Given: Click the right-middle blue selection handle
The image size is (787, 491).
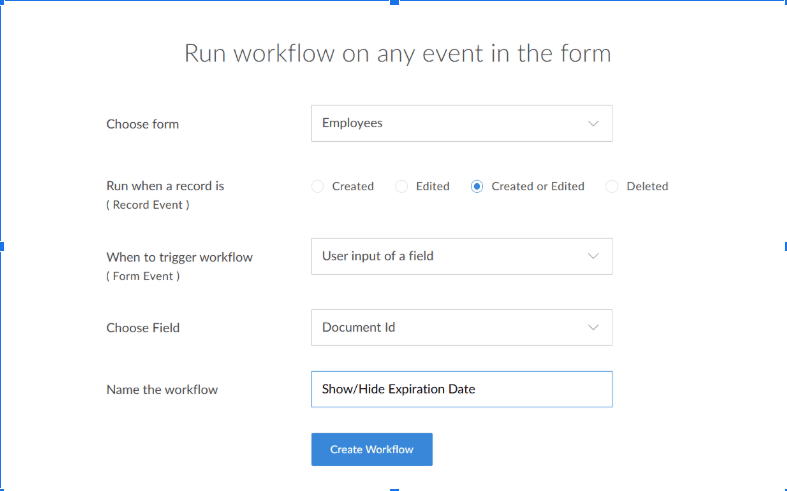Looking at the screenshot, I should point(784,246).
